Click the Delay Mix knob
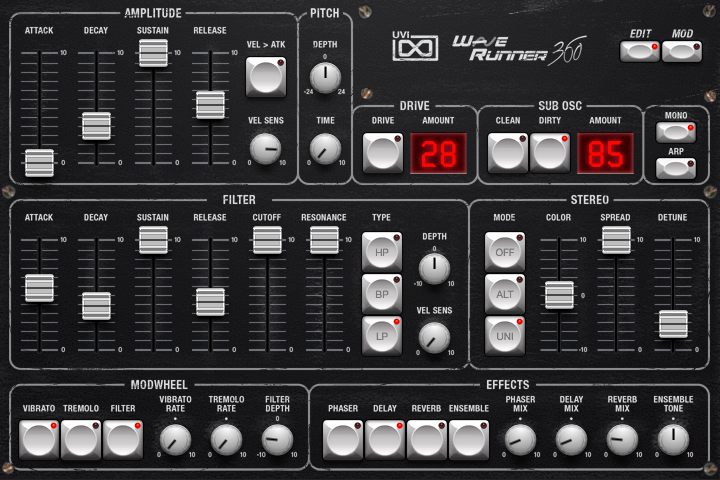 click(x=571, y=440)
